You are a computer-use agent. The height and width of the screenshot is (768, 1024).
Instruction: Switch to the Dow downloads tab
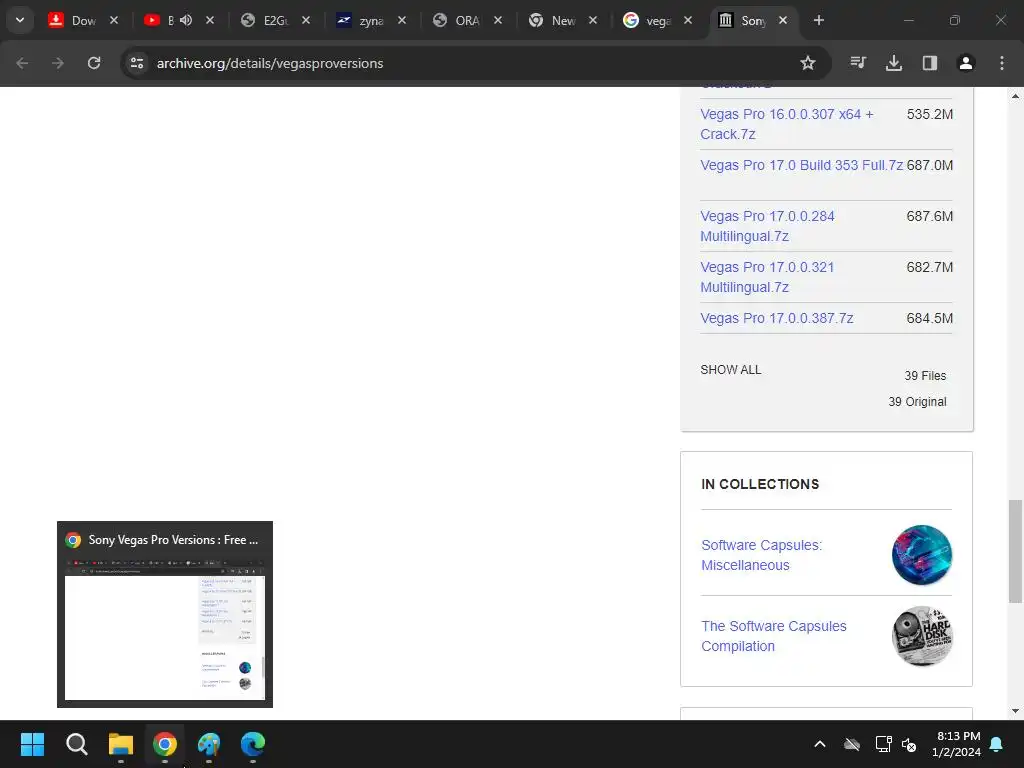(x=83, y=20)
